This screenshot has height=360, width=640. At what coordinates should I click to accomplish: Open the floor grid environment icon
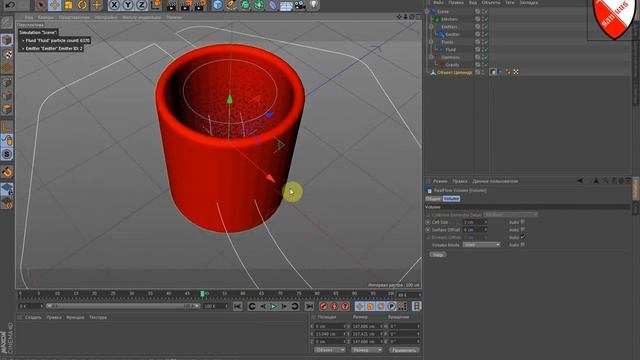[x=286, y=5]
